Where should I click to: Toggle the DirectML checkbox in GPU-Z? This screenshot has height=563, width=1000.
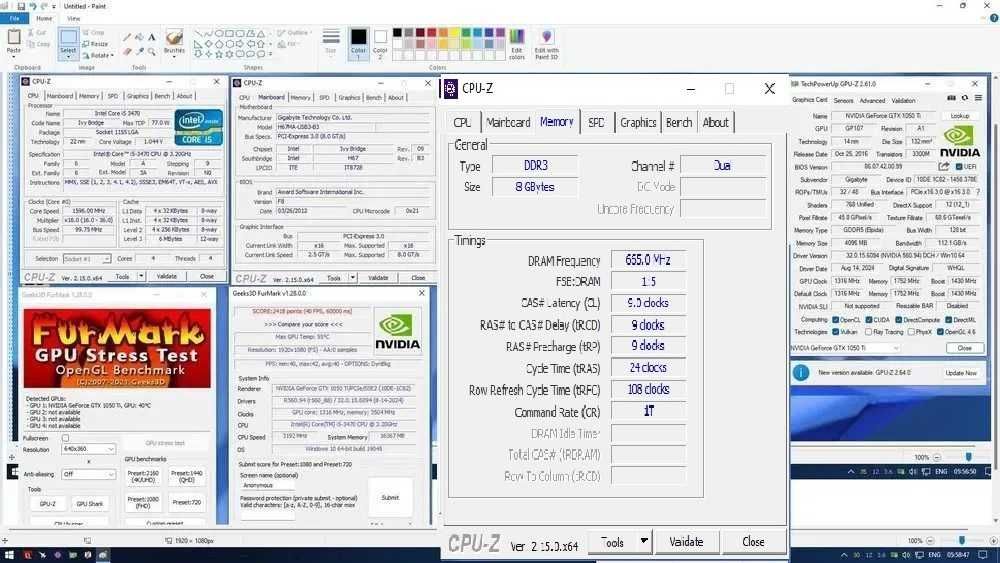pos(948,320)
